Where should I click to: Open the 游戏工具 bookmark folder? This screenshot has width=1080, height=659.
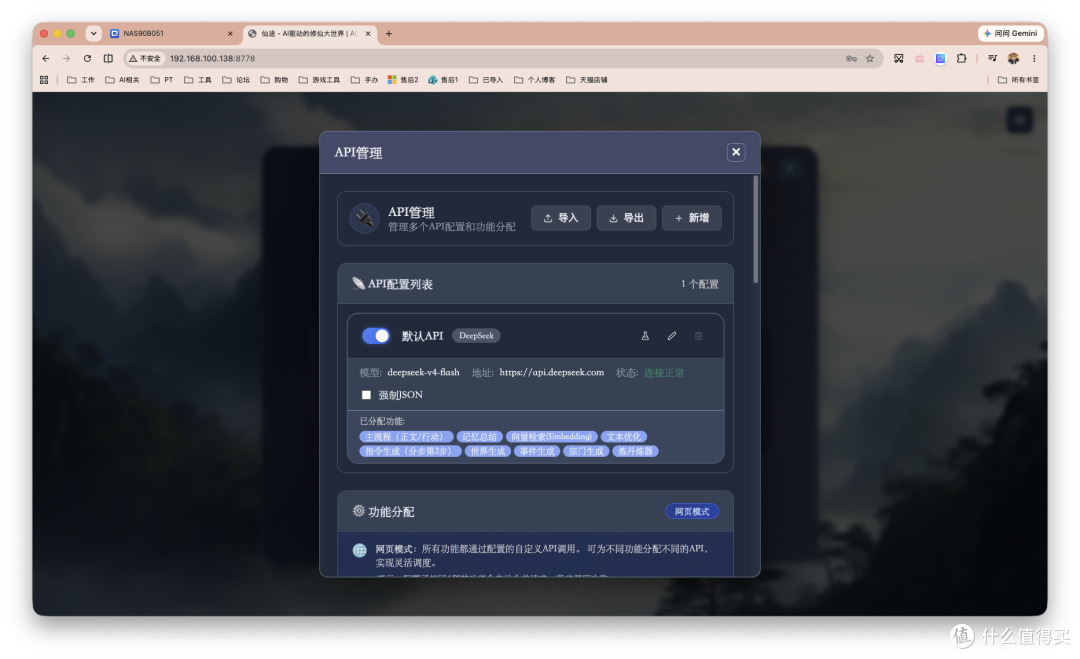point(319,80)
